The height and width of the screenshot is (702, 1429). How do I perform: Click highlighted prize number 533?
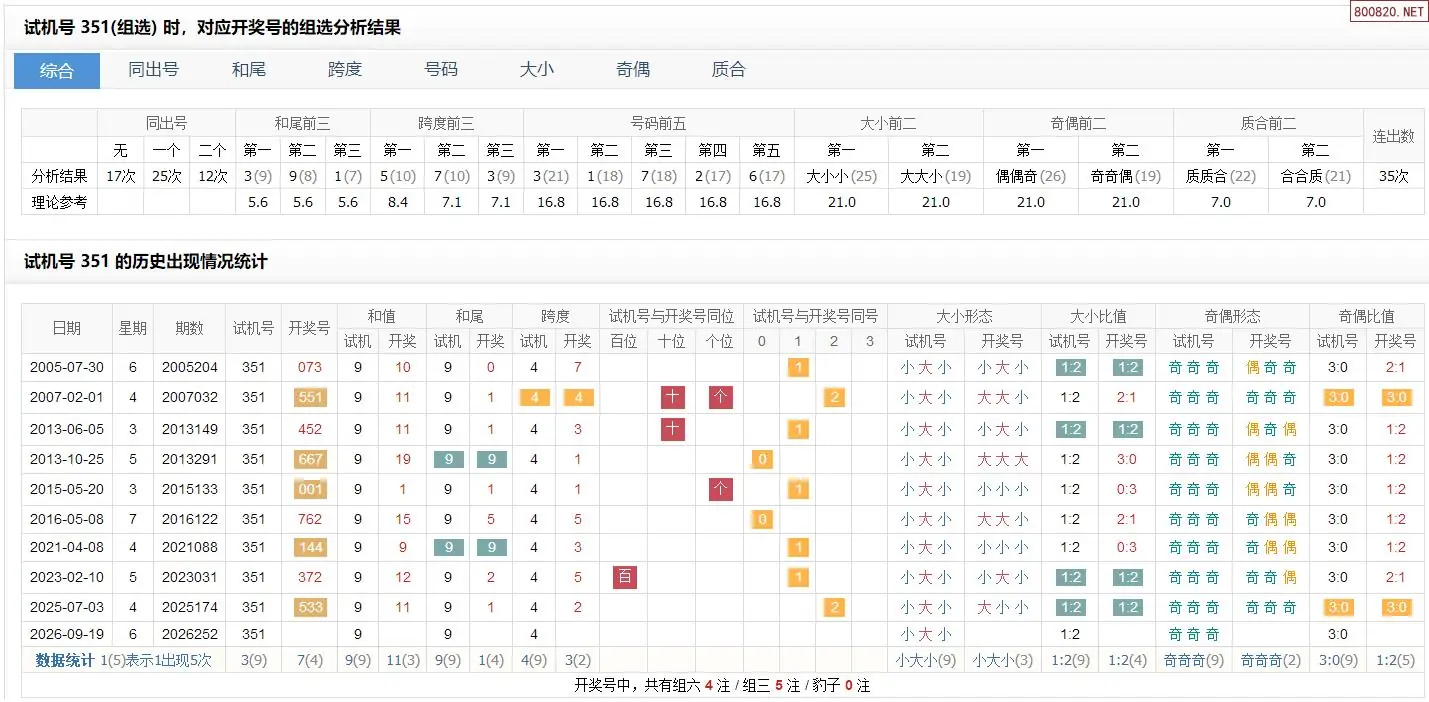pos(310,607)
